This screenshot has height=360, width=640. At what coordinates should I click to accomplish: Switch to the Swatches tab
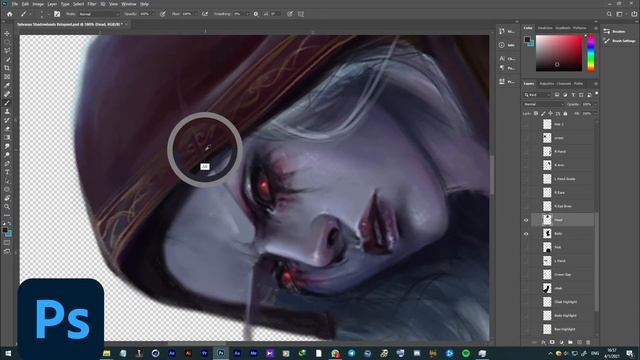(x=545, y=28)
